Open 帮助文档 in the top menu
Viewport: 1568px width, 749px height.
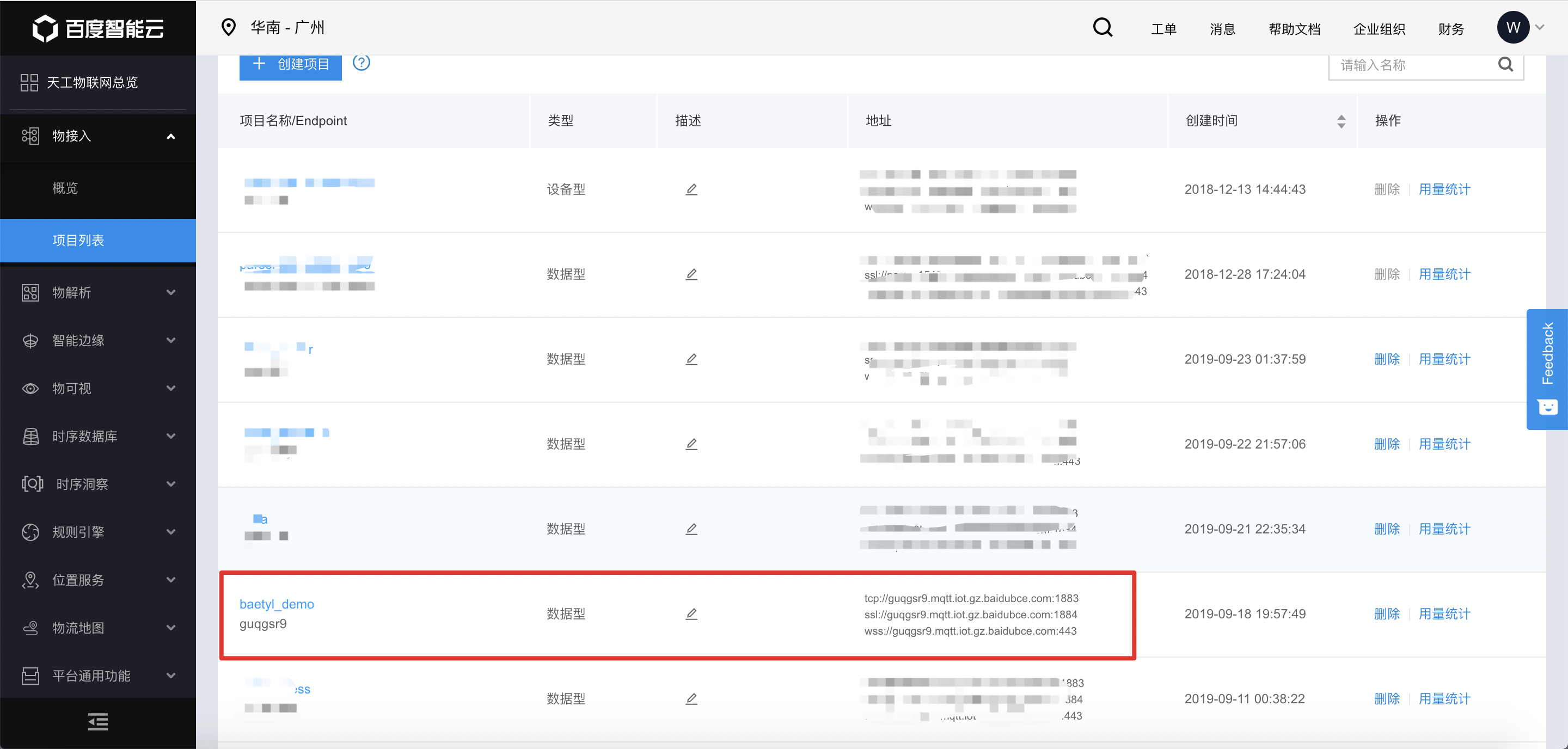[1294, 29]
